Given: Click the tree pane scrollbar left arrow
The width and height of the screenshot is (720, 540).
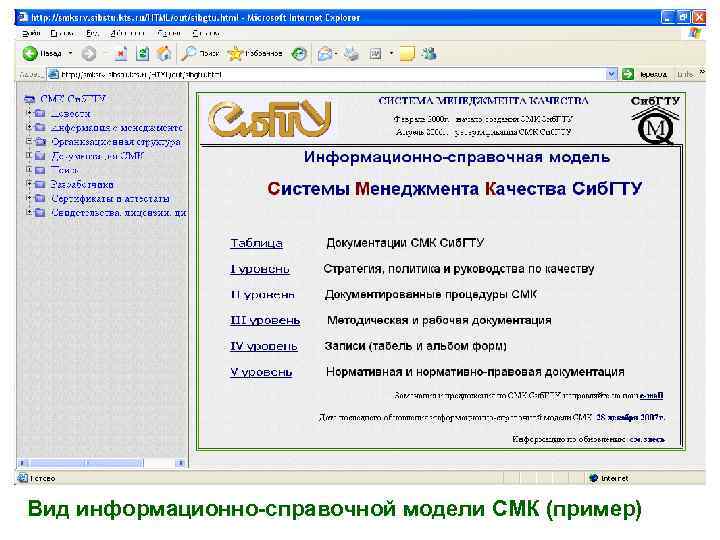Looking at the screenshot, I should (x=22, y=463).
